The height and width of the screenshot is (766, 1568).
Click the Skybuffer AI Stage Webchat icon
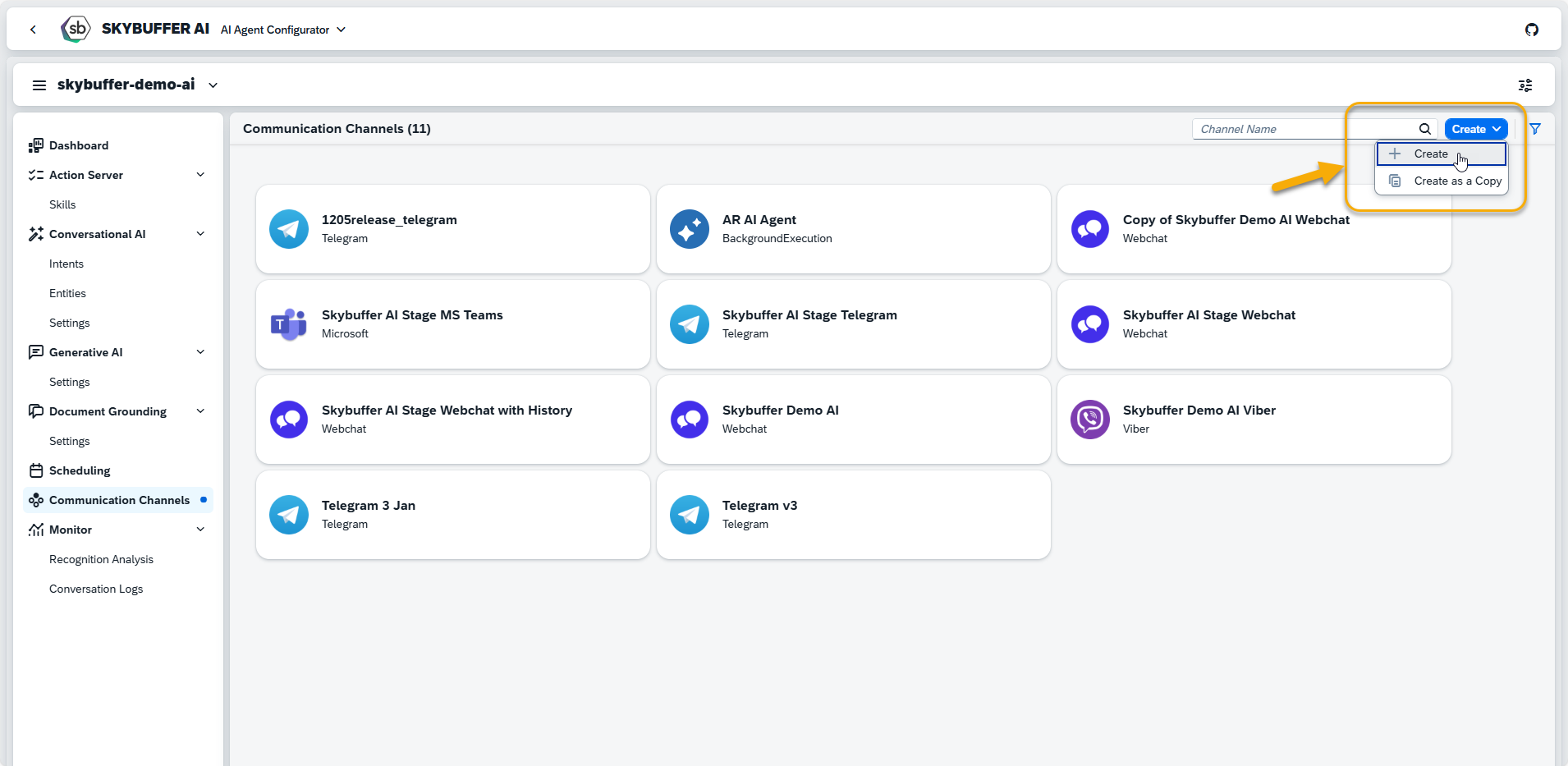pos(1090,324)
